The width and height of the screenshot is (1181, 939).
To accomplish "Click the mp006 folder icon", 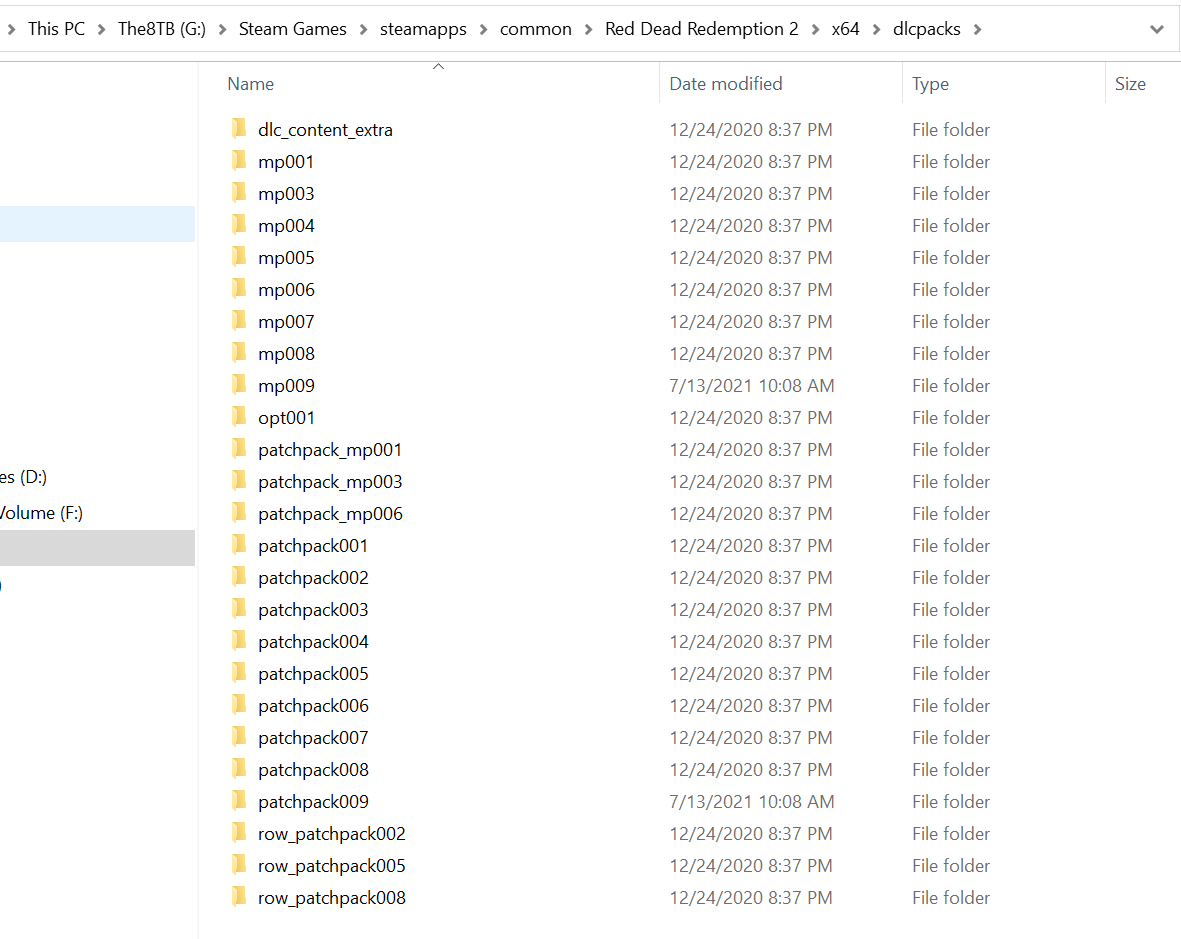I will (x=239, y=289).
